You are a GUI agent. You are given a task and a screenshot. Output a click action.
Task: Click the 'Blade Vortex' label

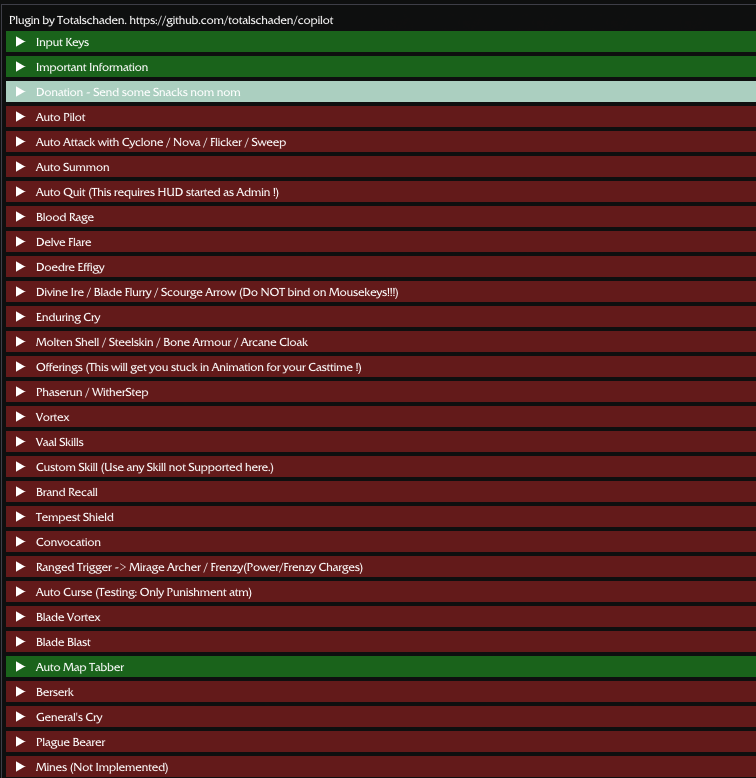[x=68, y=617]
